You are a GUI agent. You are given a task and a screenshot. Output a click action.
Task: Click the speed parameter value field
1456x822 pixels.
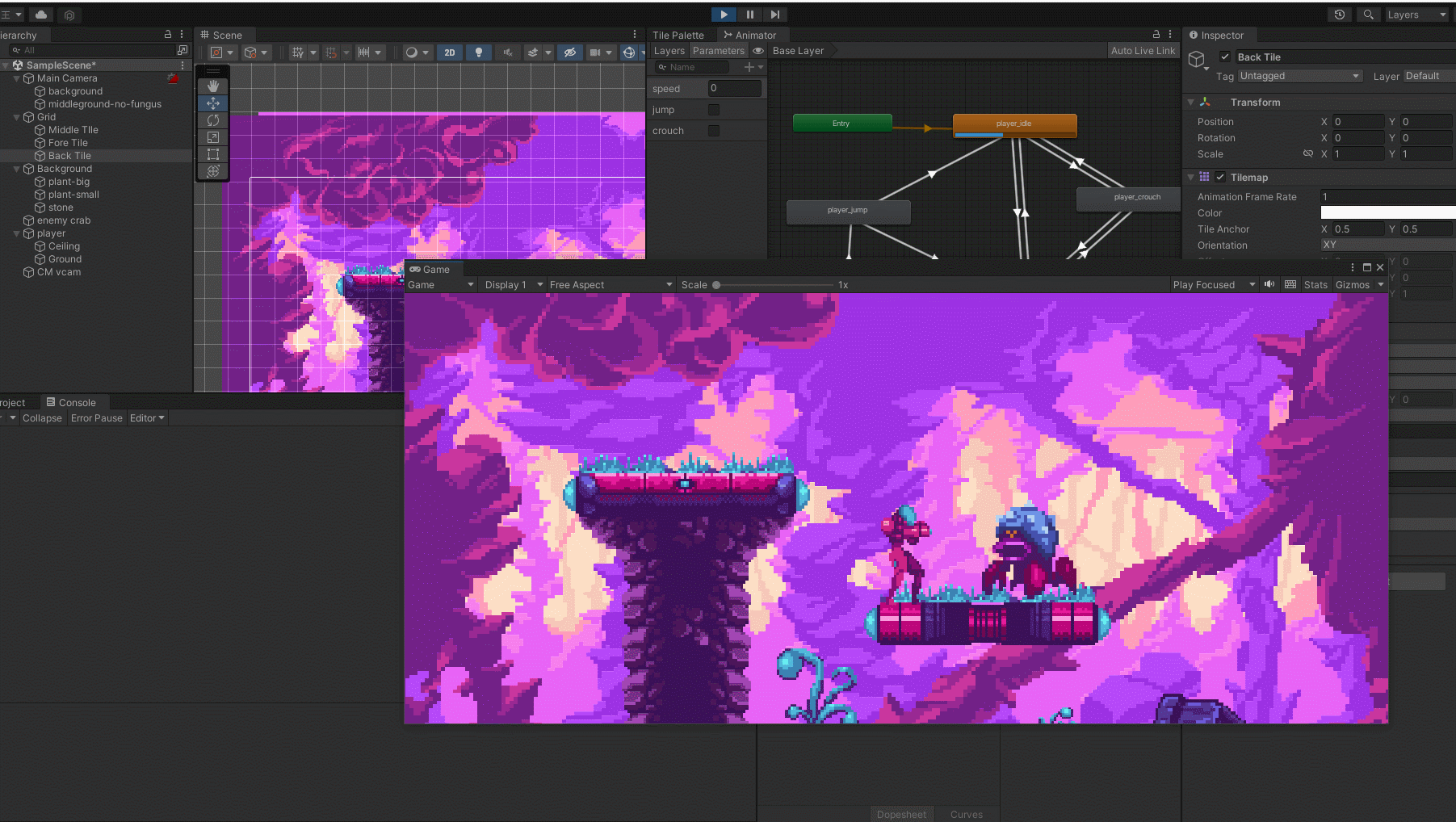(735, 88)
